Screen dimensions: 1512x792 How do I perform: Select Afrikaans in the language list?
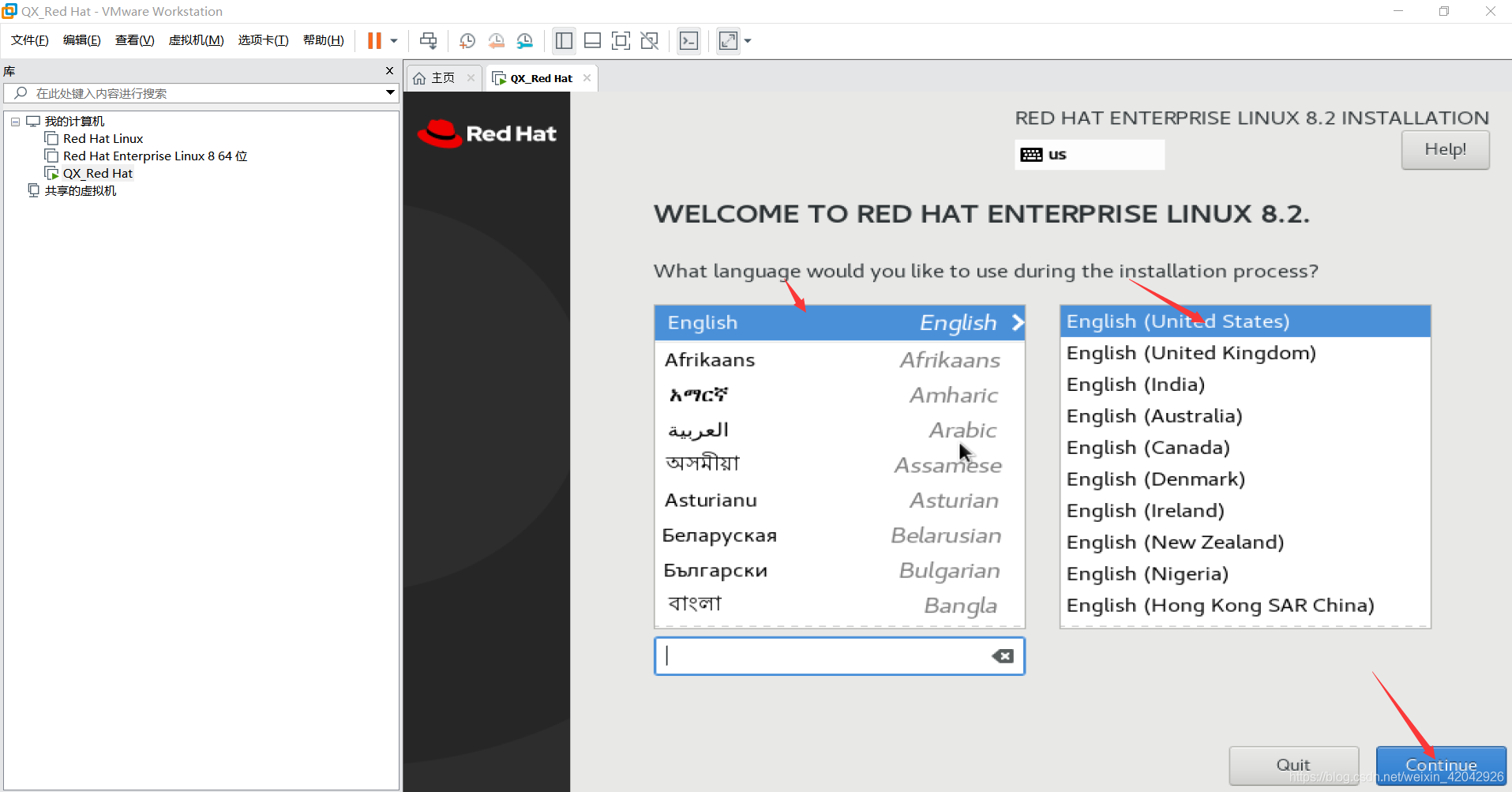[x=839, y=360]
